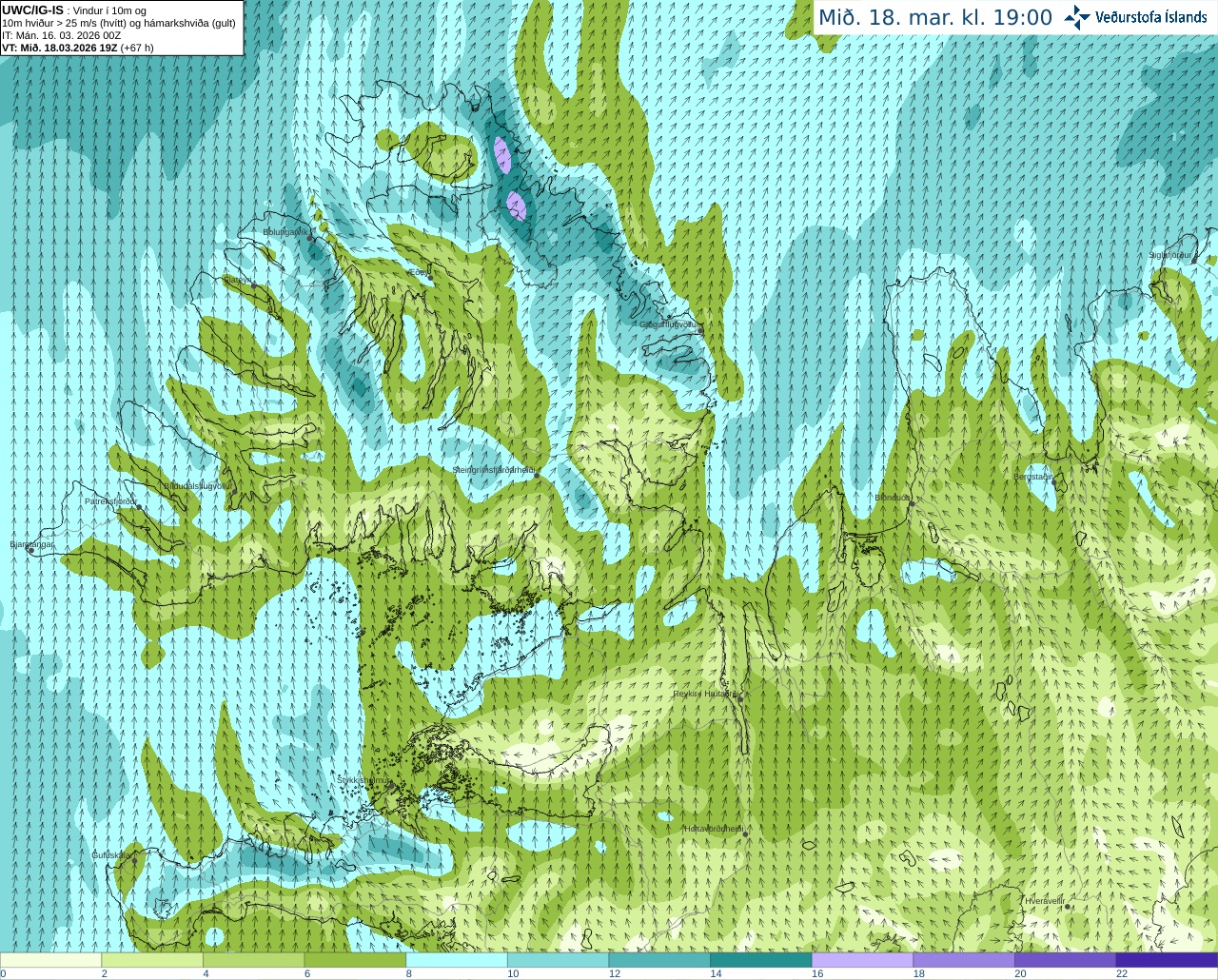Click the Gjögurflugvöllur station label

click(669, 324)
